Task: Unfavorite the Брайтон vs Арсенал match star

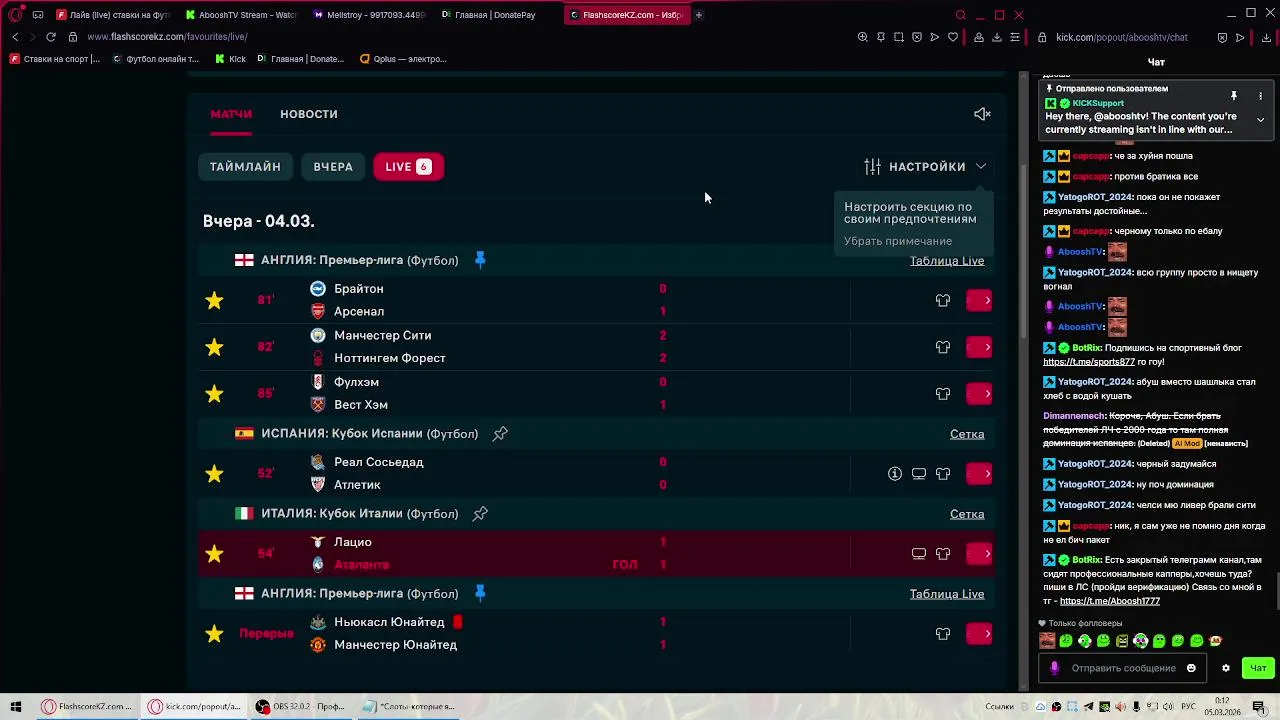Action: point(214,300)
